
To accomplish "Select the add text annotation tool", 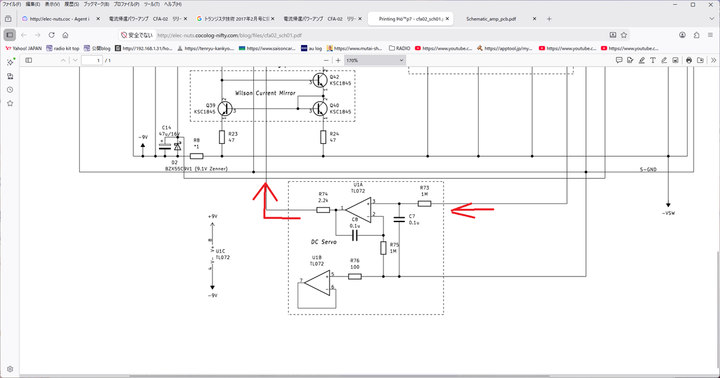I will pos(652,60).
